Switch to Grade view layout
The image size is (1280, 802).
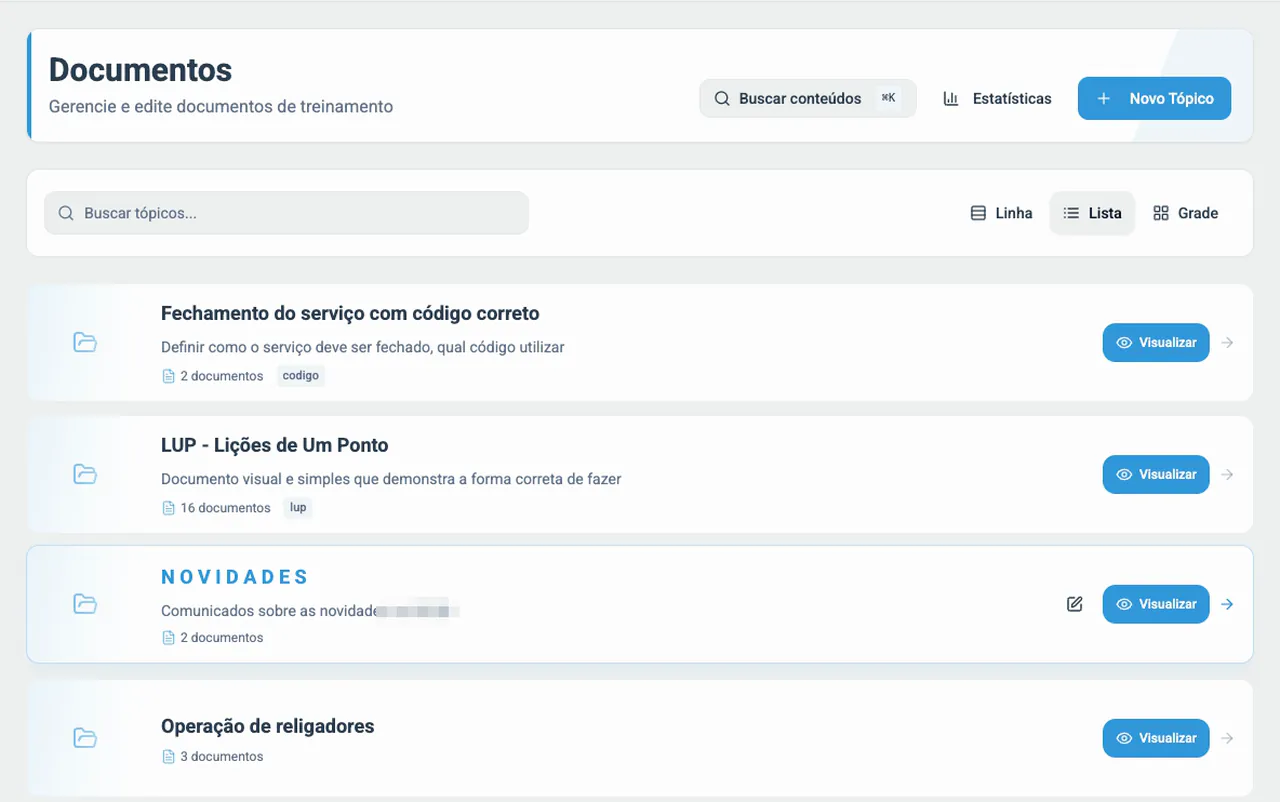[1185, 213]
